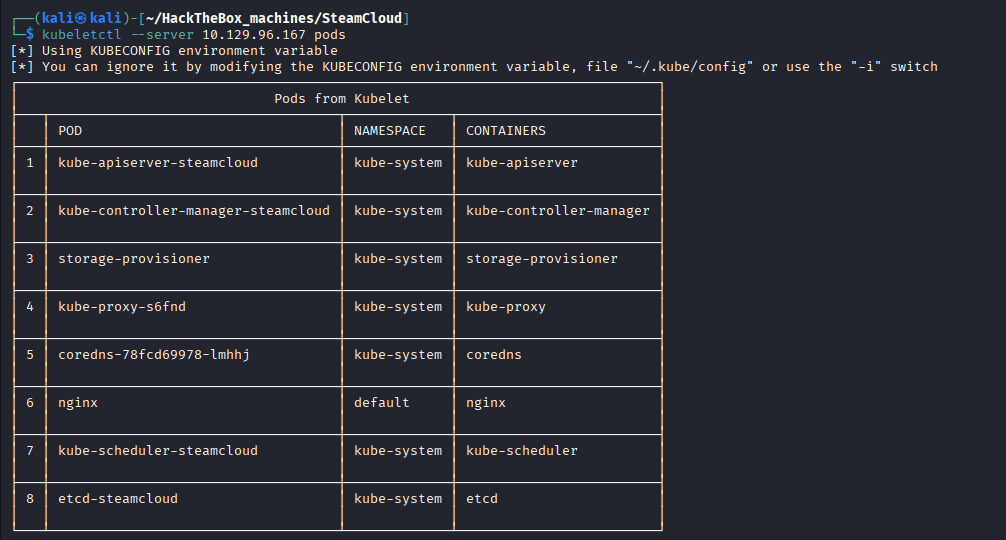This screenshot has width=1006, height=540.
Task: Click the kube-controller-manager container name
Action: (558, 211)
